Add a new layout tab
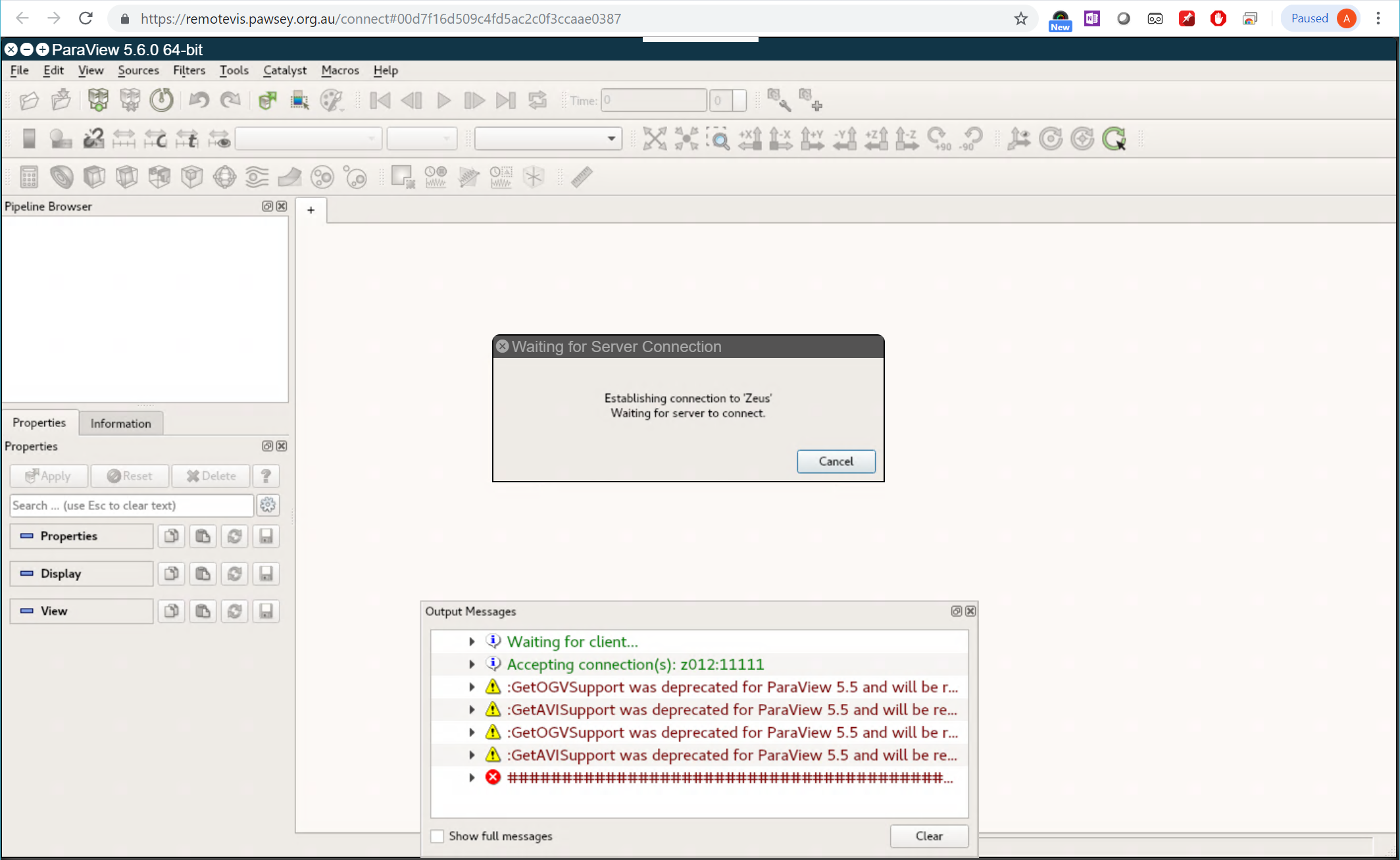The width and height of the screenshot is (1400, 860). click(311, 210)
